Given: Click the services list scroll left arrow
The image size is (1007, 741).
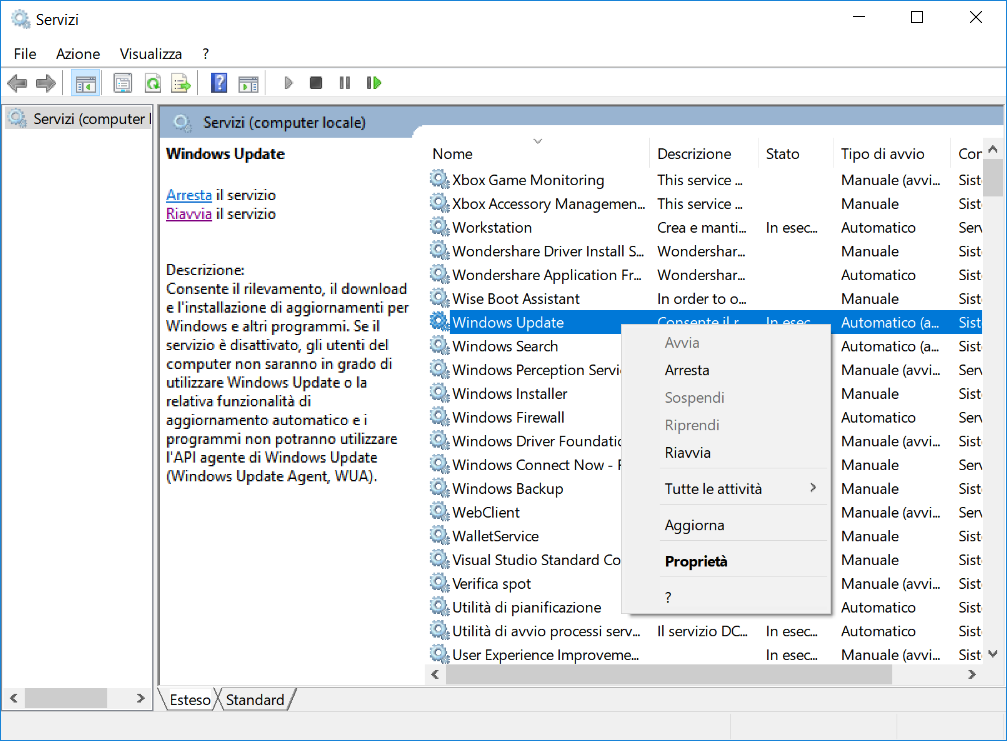Looking at the screenshot, I should [x=435, y=674].
